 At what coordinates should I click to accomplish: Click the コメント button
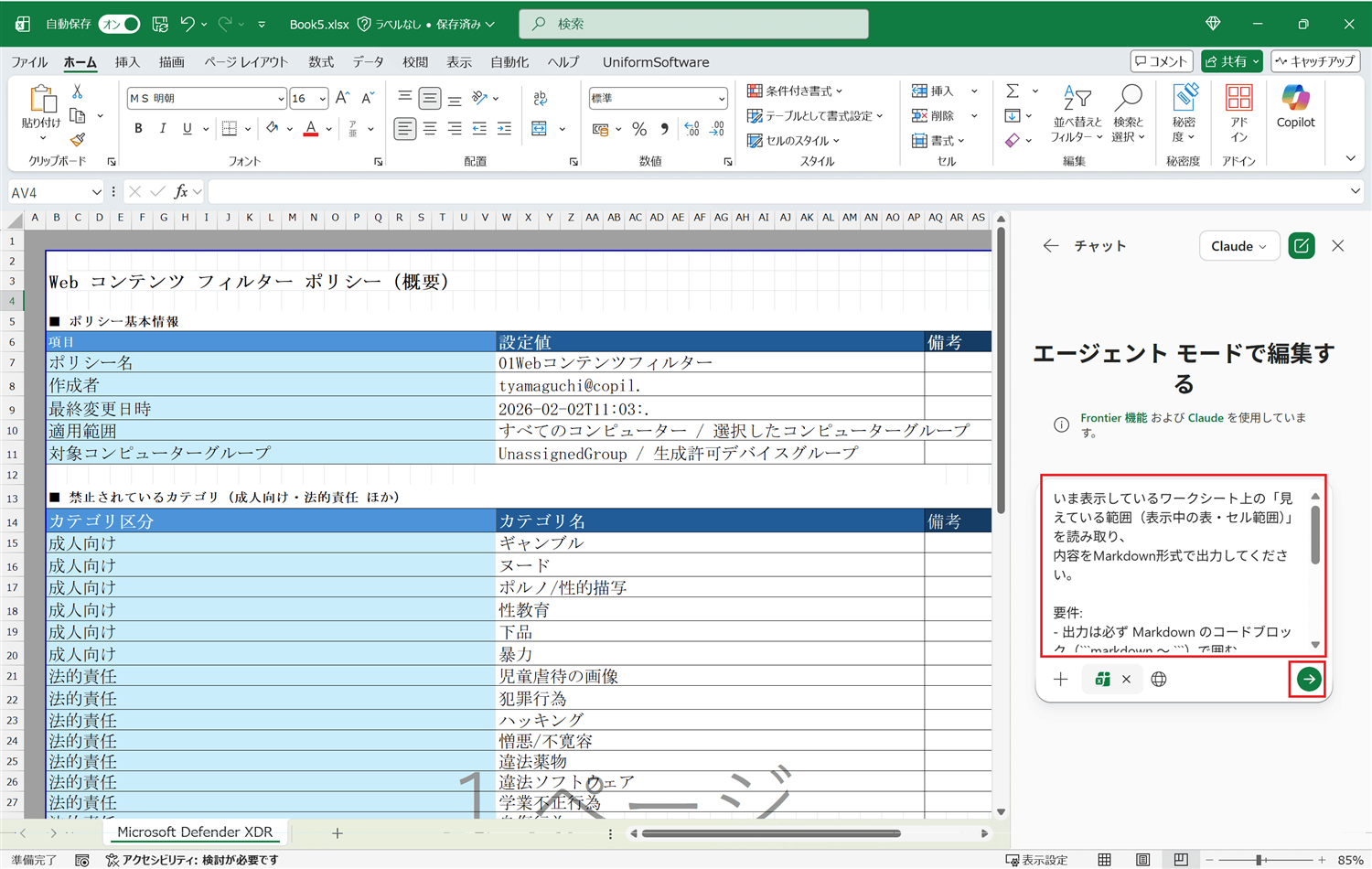[x=1162, y=61]
